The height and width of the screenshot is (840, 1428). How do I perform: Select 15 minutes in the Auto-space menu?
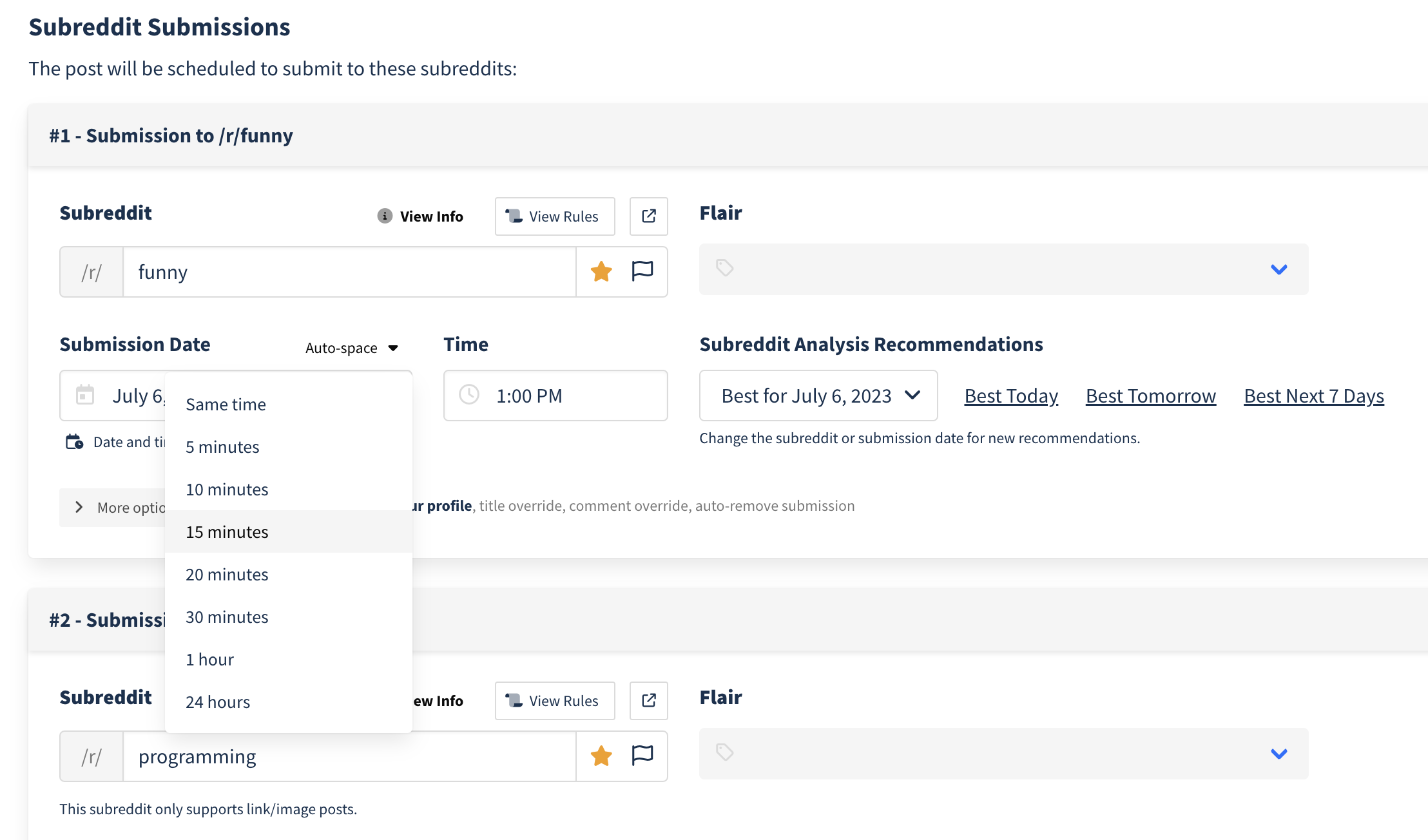click(227, 531)
